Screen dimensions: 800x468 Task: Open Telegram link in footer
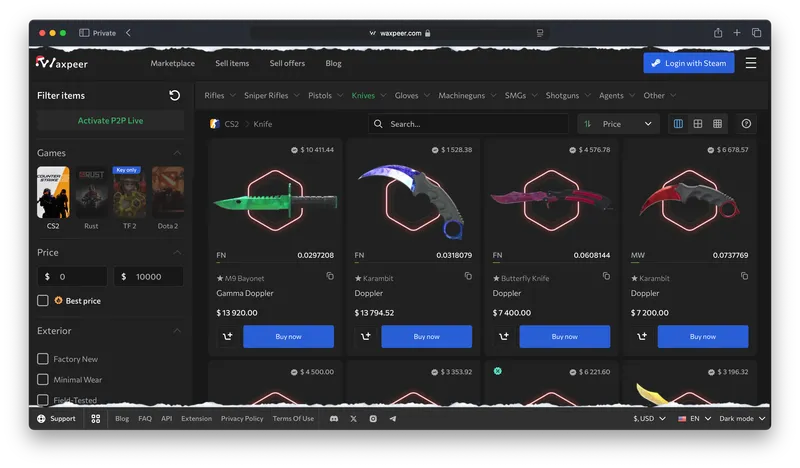pyautogui.click(x=393, y=418)
